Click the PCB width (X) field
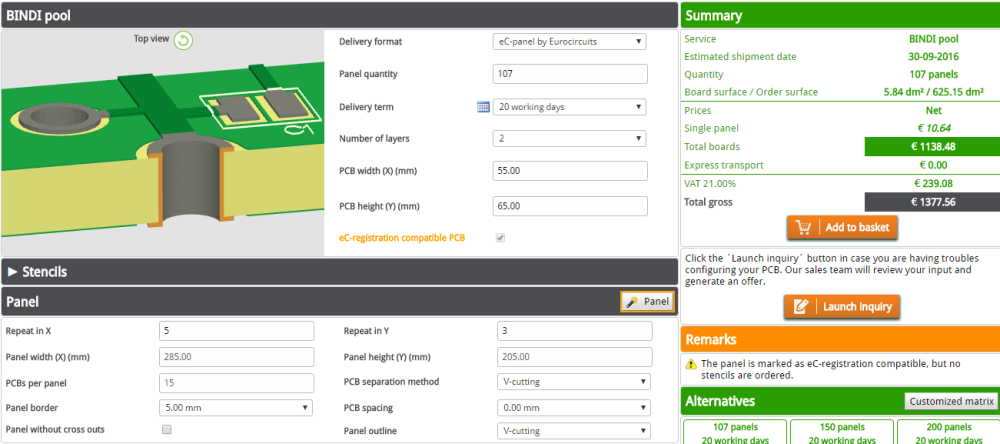The image size is (1000, 444). tap(570, 171)
